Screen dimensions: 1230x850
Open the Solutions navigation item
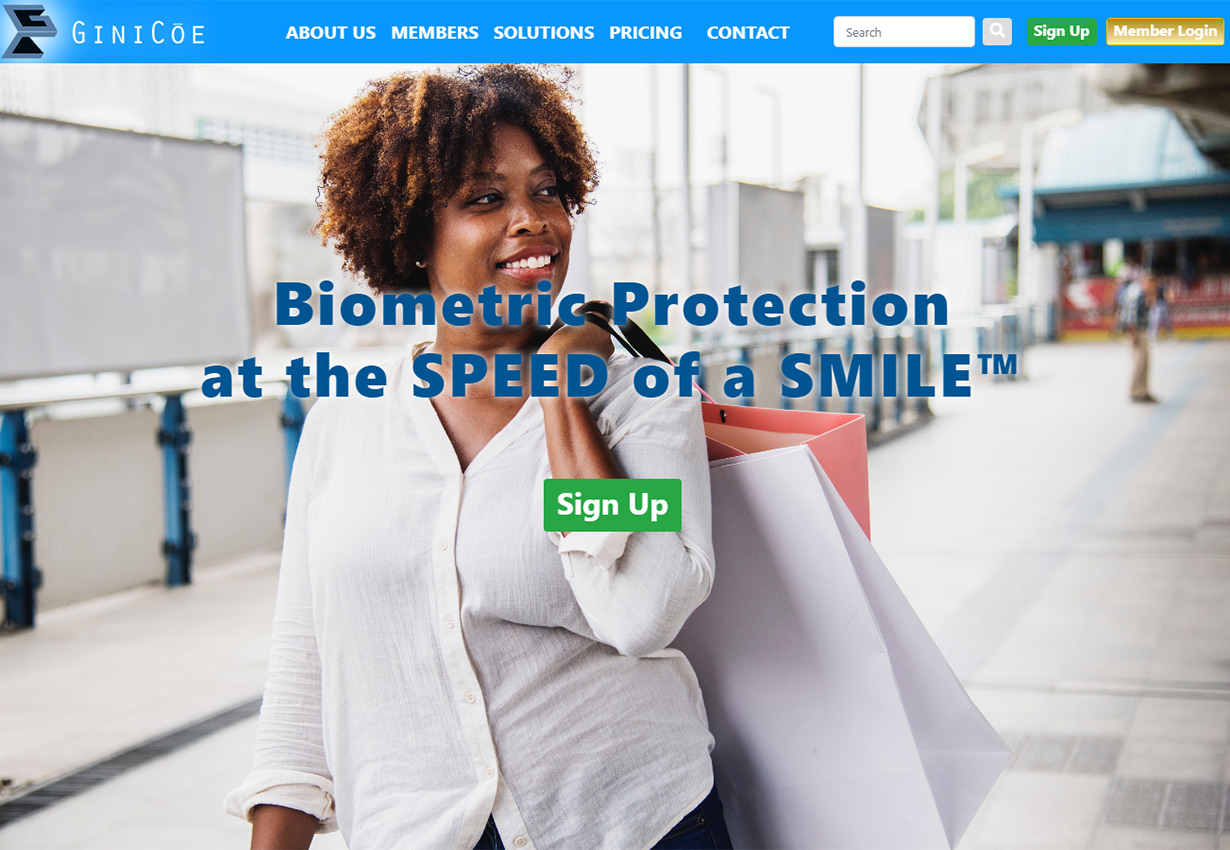pos(544,33)
